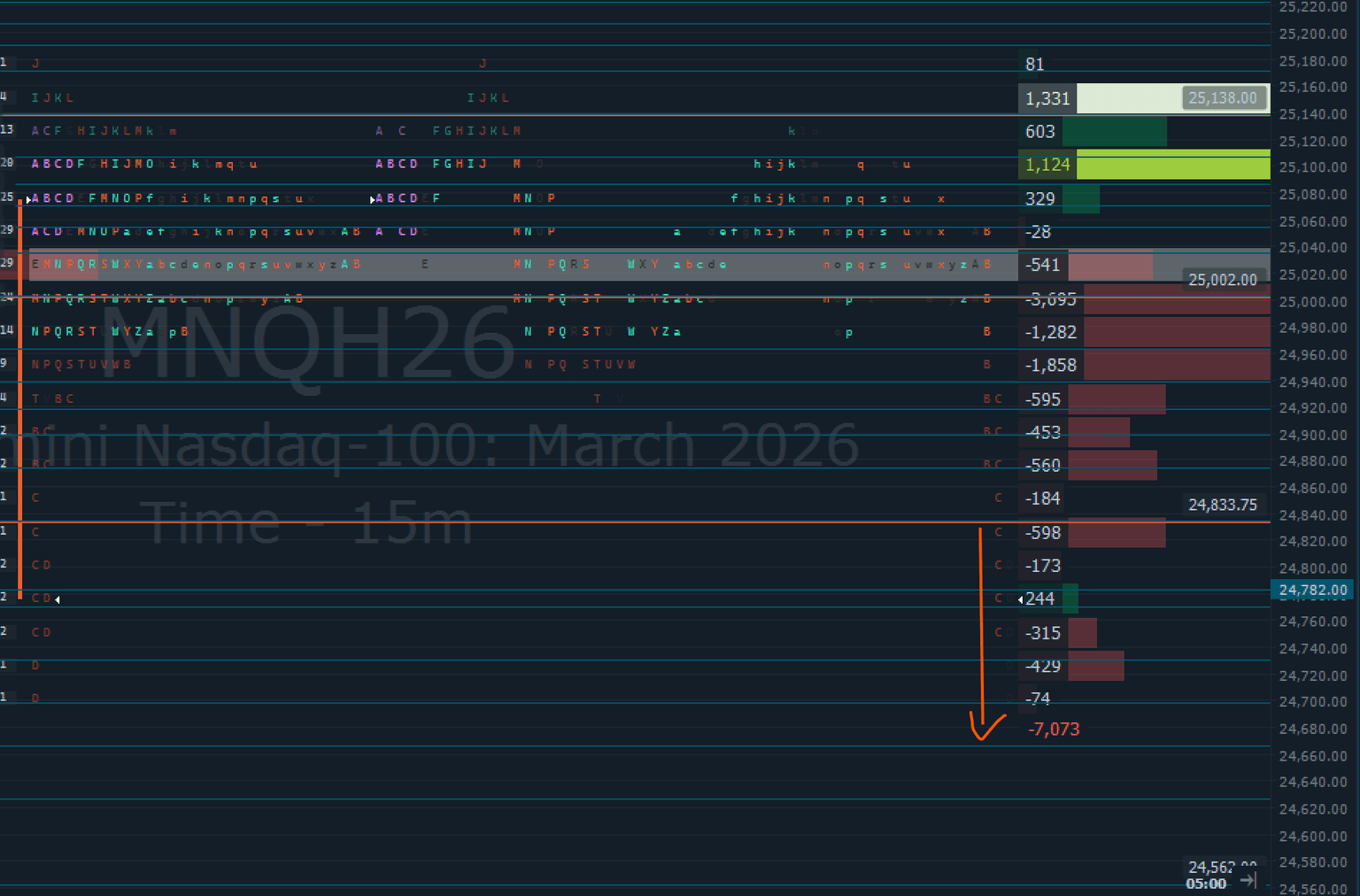Click the 25,120.00 price axis label
The height and width of the screenshot is (896, 1360).
1313,141
